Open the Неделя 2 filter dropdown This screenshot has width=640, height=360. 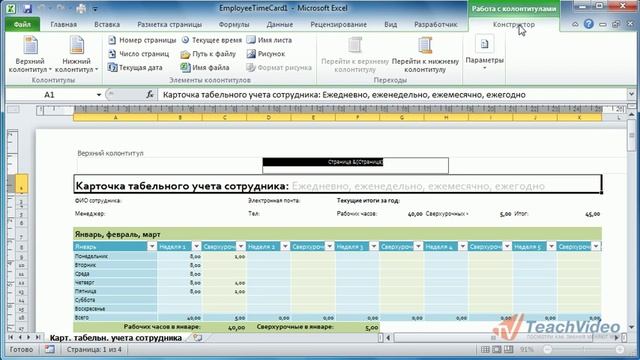coord(285,247)
